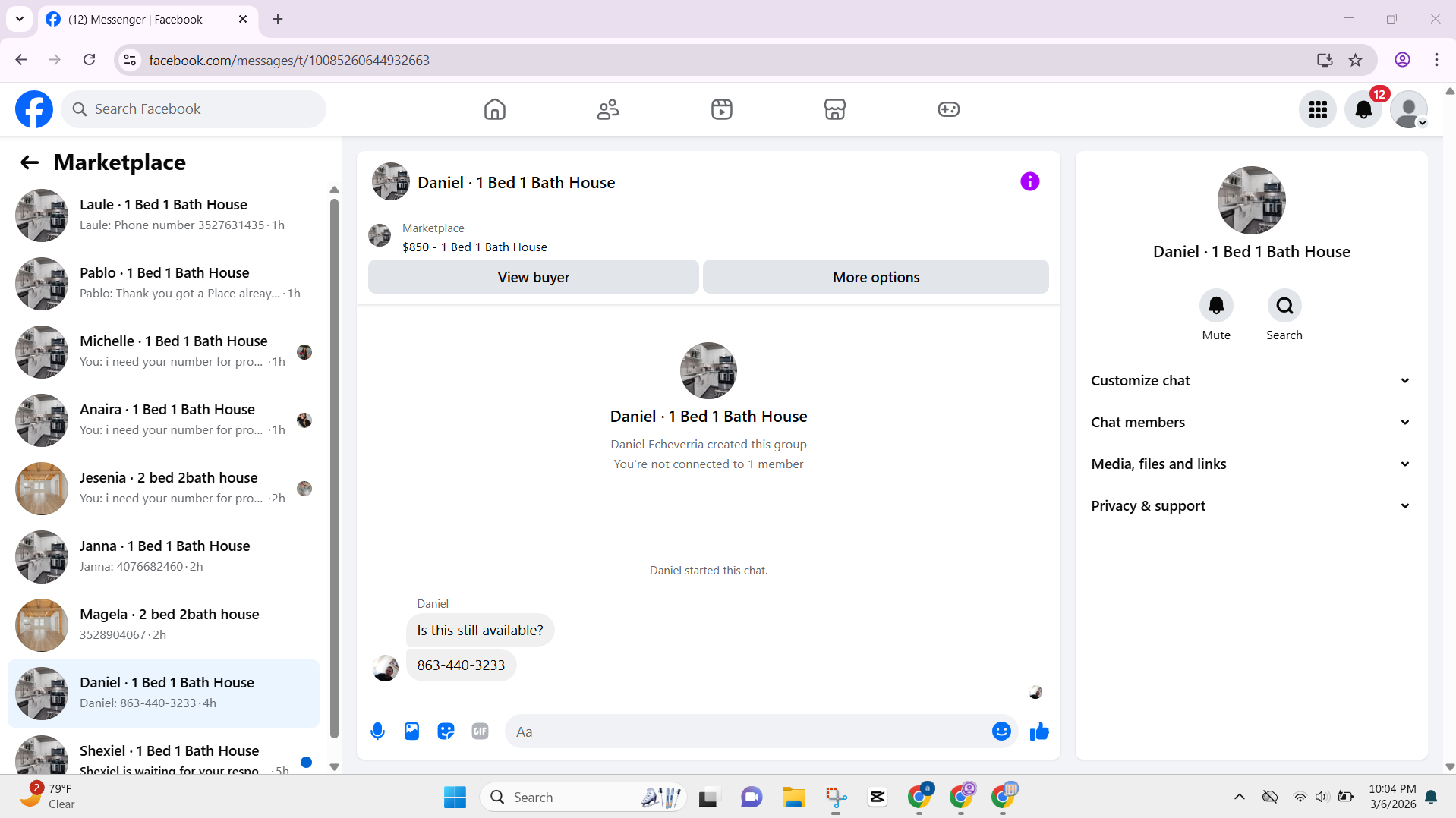This screenshot has height=818, width=1456.
Task: Click the $850 - 1 Bed 1 Bath House listing link
Action: click(x=474, y=247)
